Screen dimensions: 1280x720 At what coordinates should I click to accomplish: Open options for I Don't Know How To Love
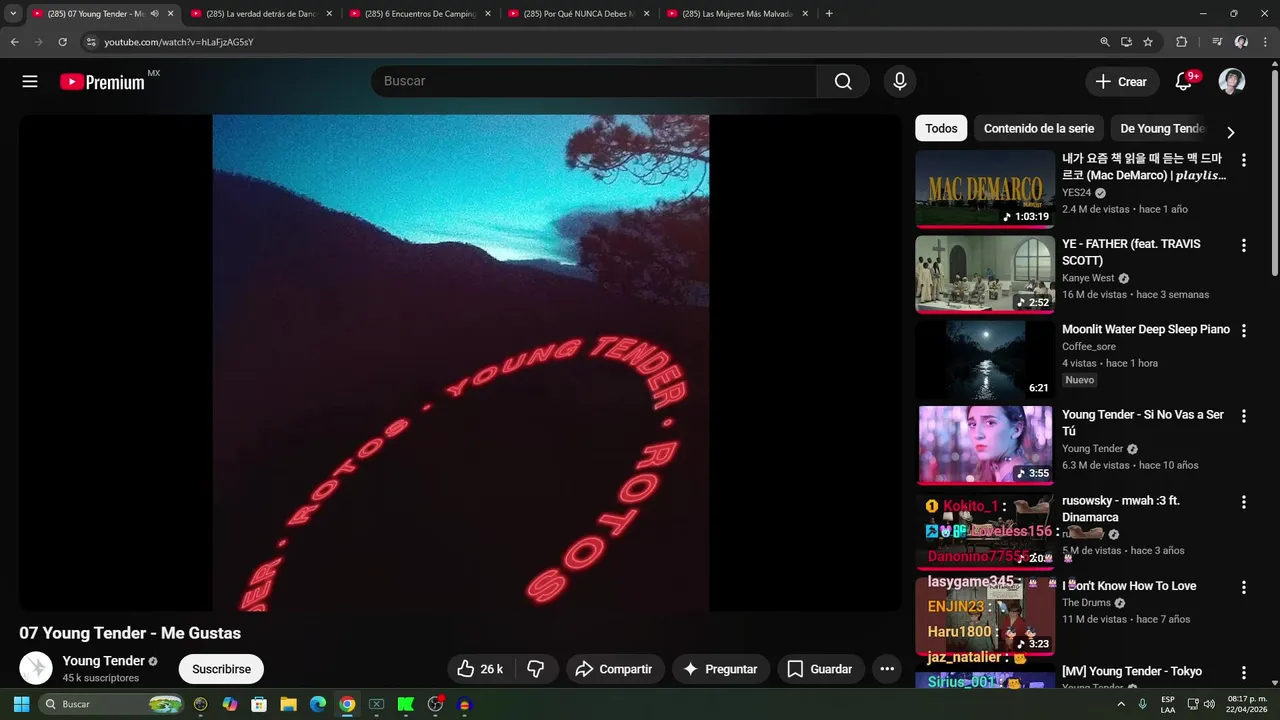click(x=1244, y=587)
